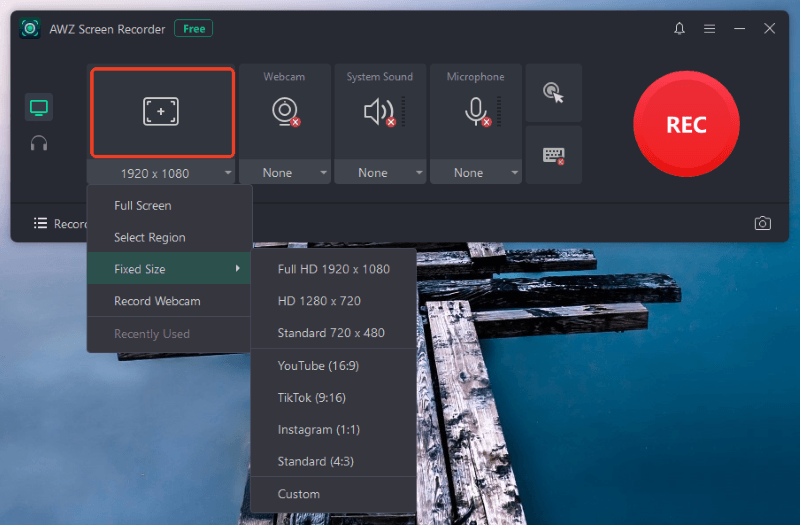Click the System Sound volume level meter
The width and height of the screenshot is (800, 525).
[403, 111]
